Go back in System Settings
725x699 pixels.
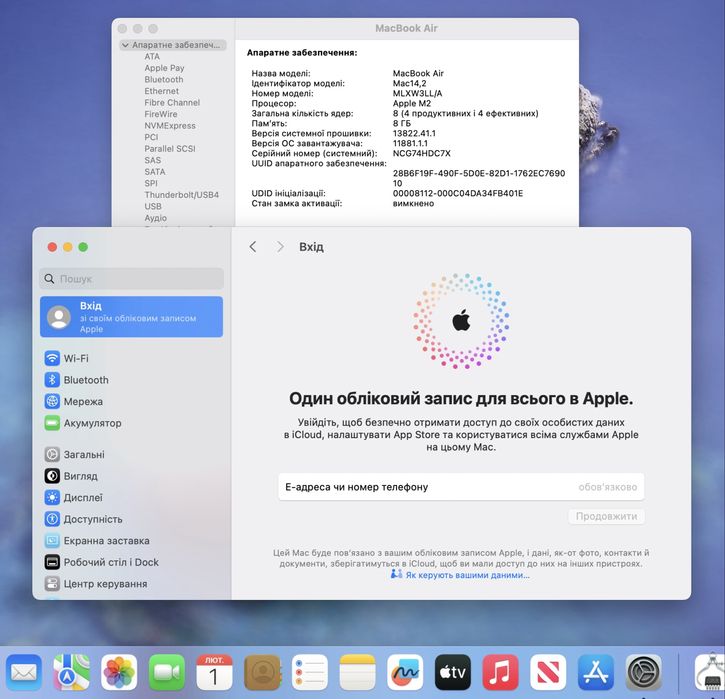pos(252,247)
